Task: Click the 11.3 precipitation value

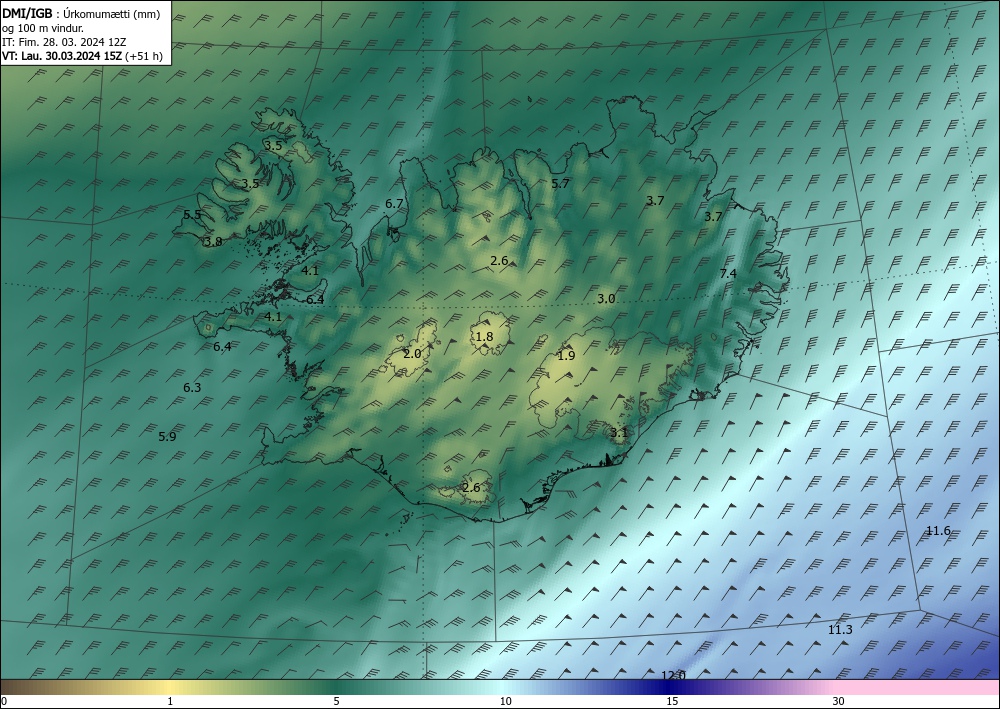Action: coord(840,630)
